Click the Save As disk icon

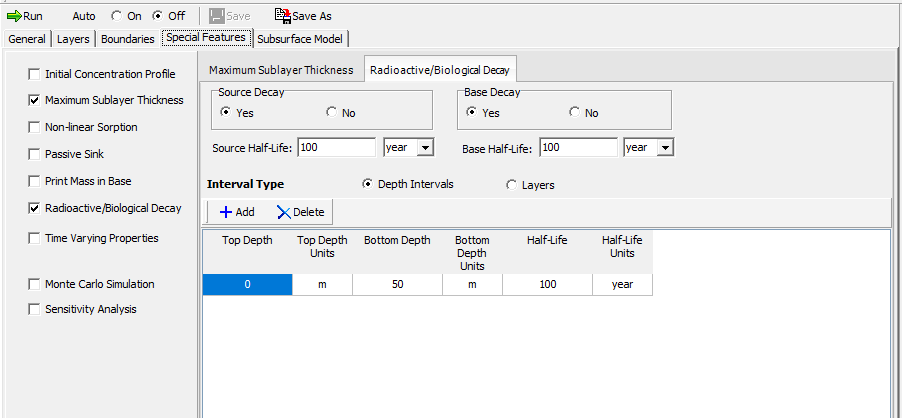(282, 16)
